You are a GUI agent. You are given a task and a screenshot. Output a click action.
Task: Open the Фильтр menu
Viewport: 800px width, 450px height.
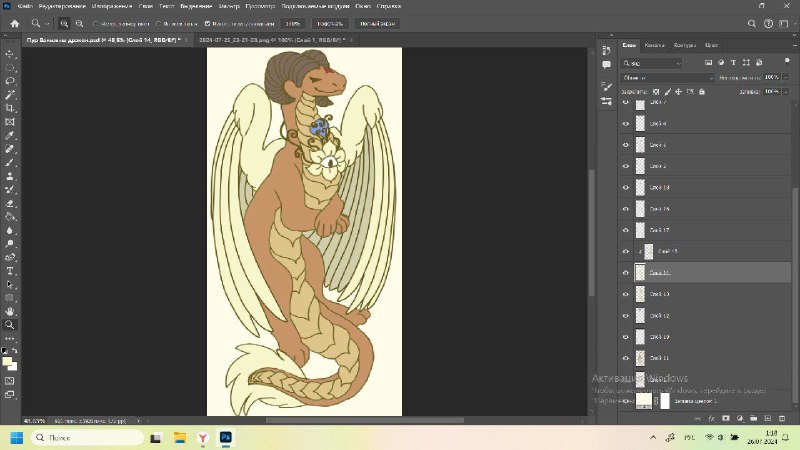pyautogui.click(x=229, y=6)
